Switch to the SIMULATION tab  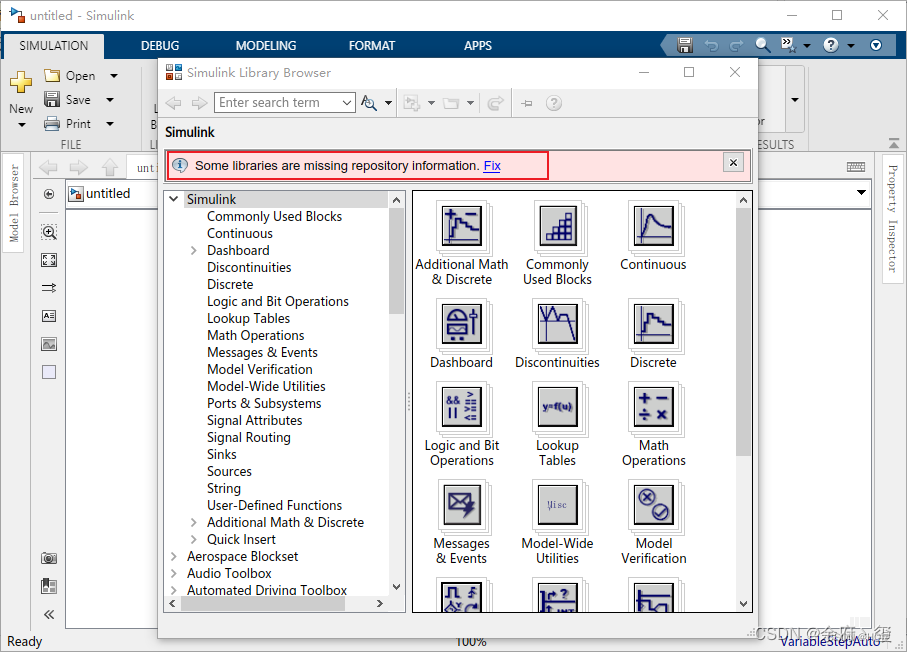54,46
